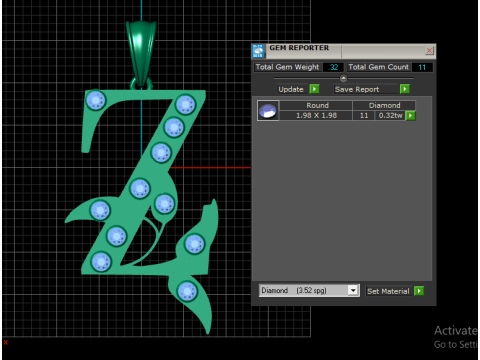Close the Gem Reporter panel
Screen dimensions: 480x360
click(x=429, y=51)
